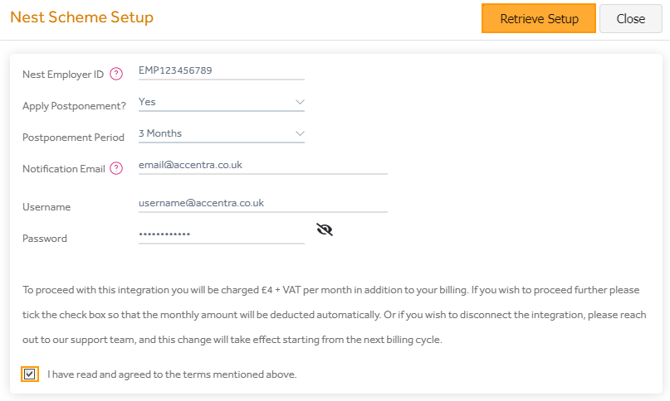The width and height of the screenshot is (670, 401).
Task: Click inside the Password field
Action: 221,235
